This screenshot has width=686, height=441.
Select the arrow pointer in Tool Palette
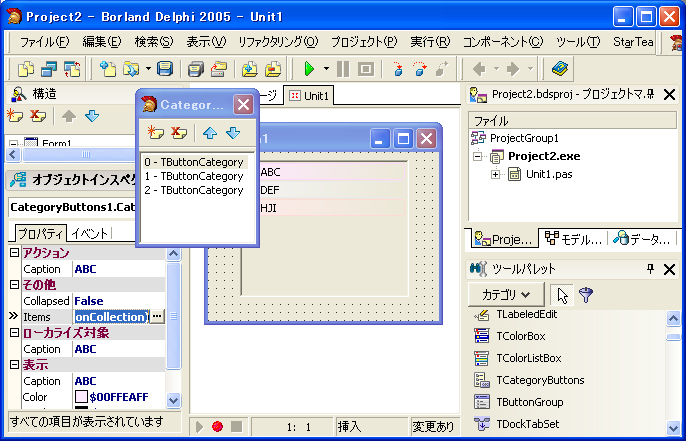[x=563, y=294]
